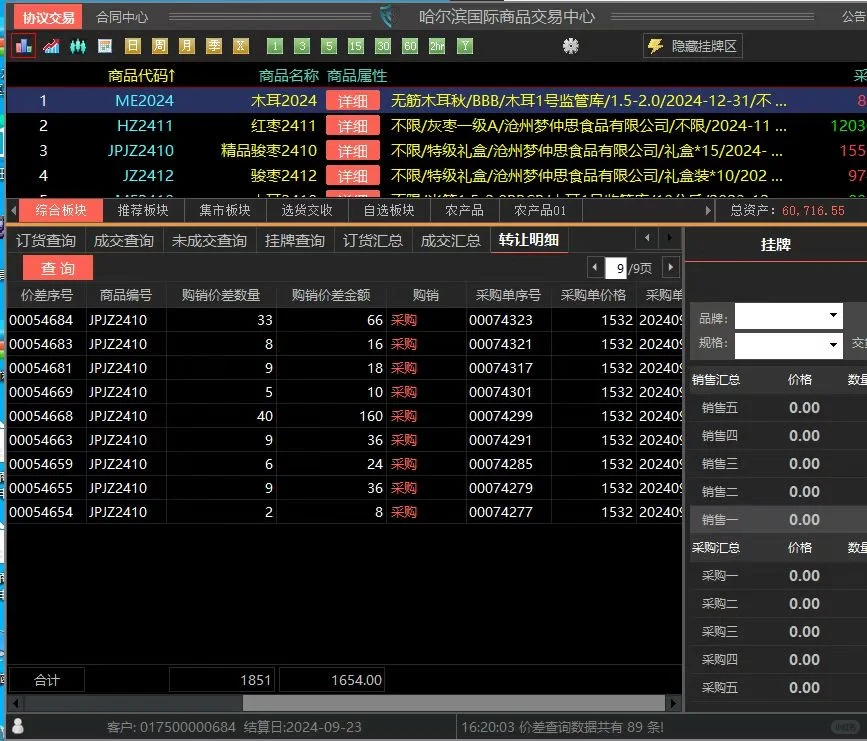This screenshot has width=867, height=741.
Task: Select the monthly 月 period icon
Action: tap(186, 46)
